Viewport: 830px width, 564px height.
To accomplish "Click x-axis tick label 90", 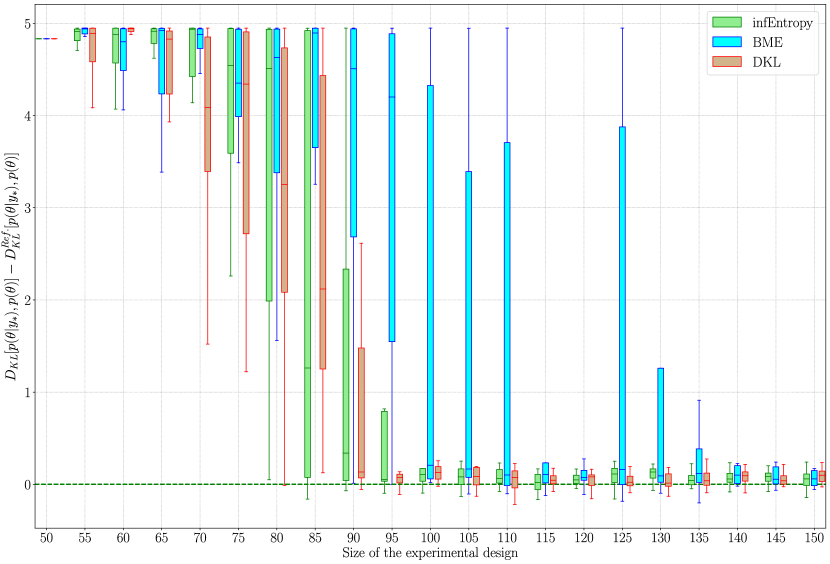I will [x=354, y=538].
